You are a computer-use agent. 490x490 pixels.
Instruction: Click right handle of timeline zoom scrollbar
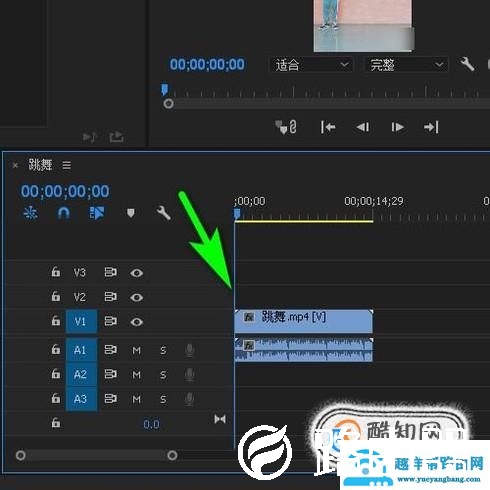172,455
